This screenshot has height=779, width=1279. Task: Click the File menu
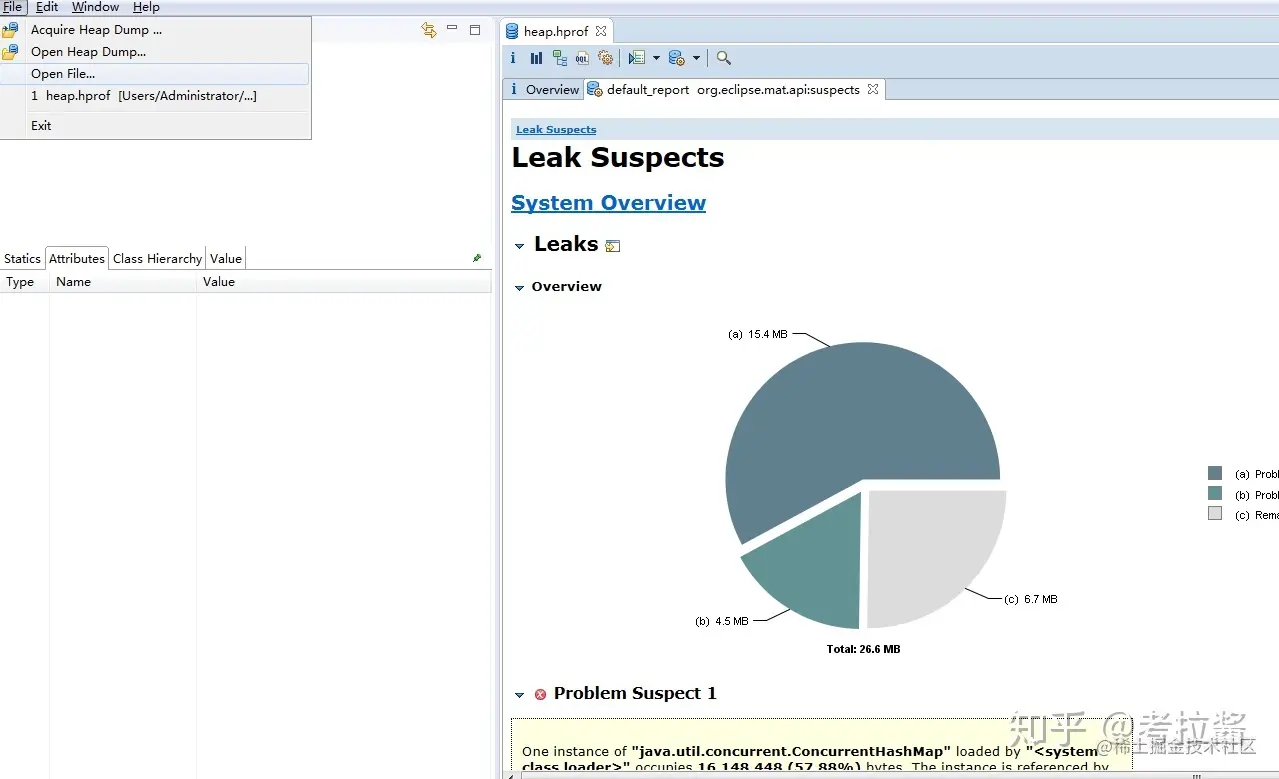point(13,7)
